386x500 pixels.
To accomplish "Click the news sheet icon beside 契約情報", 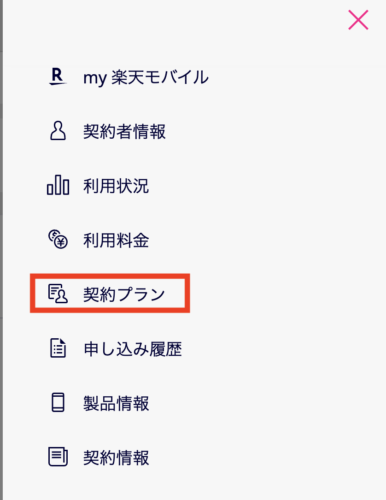I will coord(58,457).
